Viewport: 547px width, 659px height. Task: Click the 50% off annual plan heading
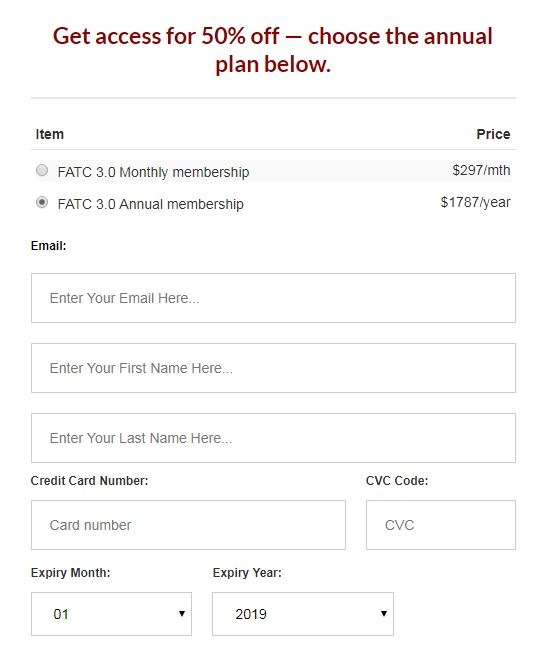(x=273, y=50)
